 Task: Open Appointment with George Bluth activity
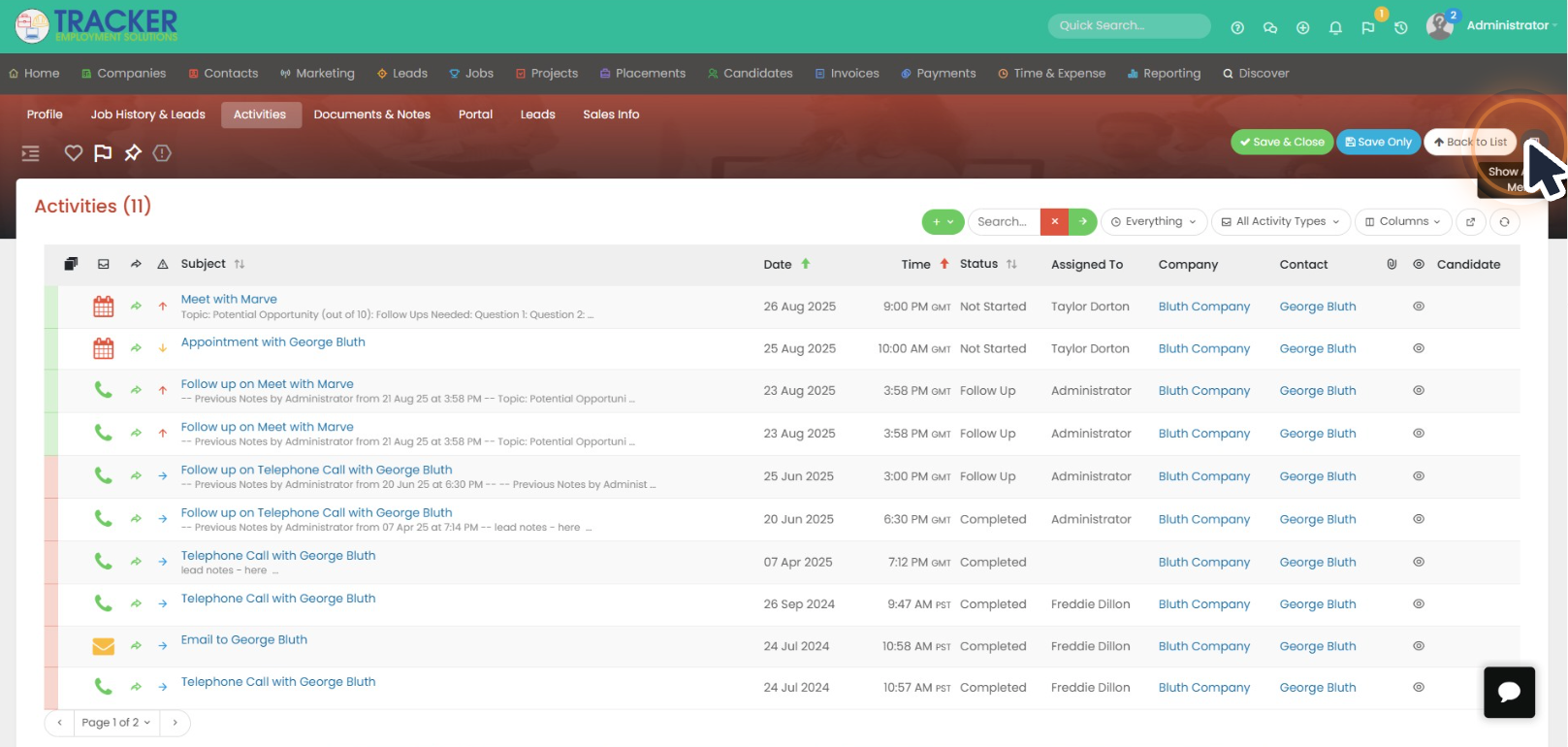(273, 342)
